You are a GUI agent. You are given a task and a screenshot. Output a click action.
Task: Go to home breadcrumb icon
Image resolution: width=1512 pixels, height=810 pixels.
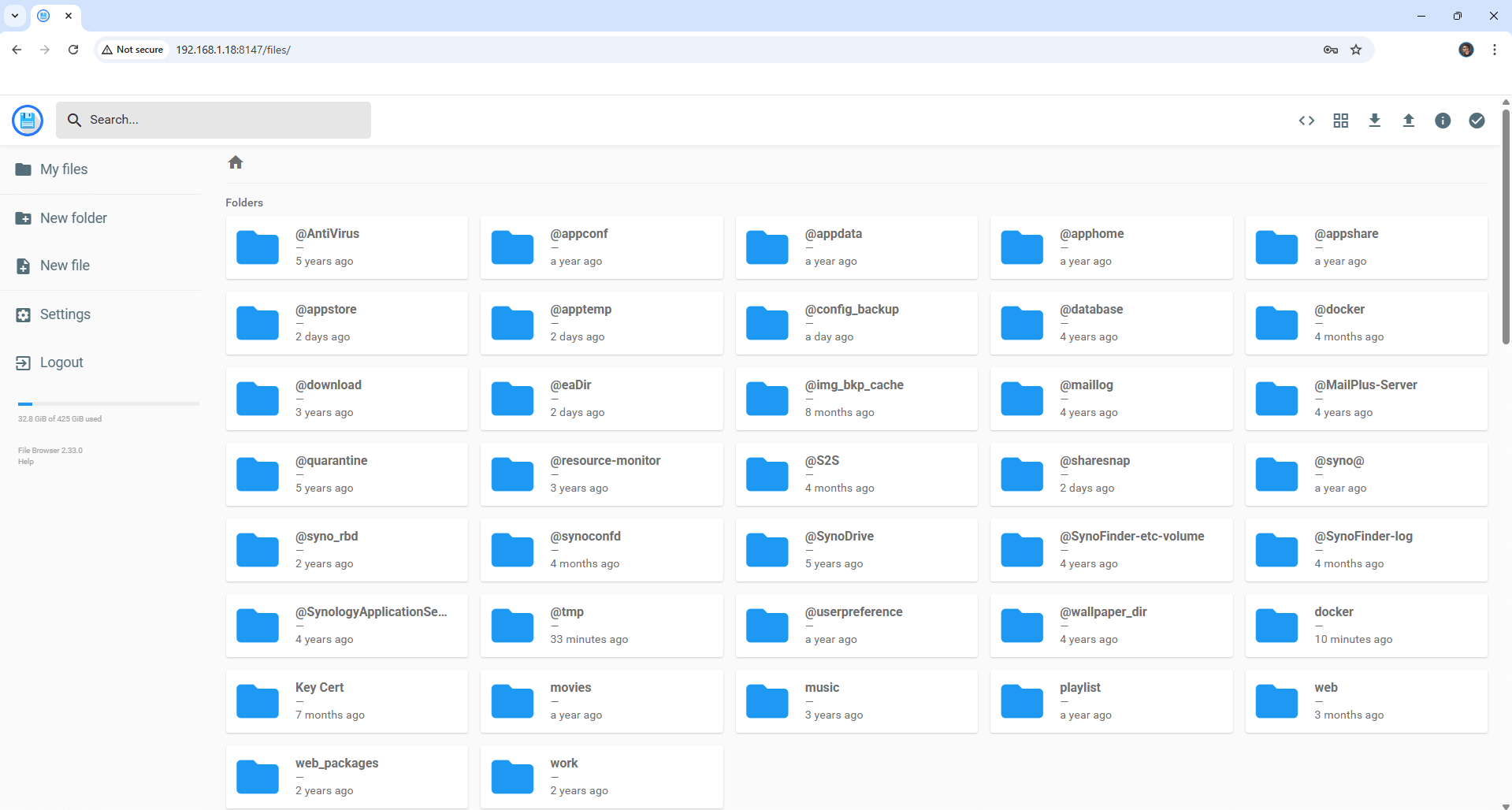coord(236,162)
